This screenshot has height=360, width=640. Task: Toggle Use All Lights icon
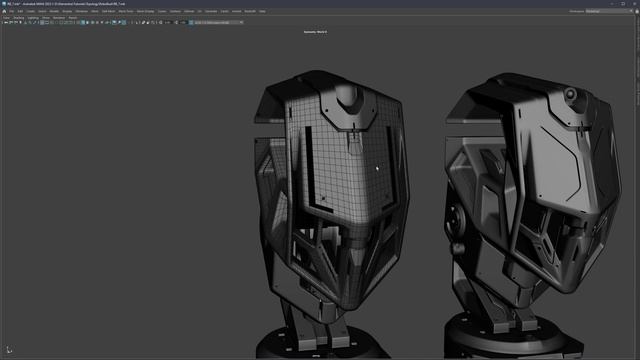click(x=102, y=22)
